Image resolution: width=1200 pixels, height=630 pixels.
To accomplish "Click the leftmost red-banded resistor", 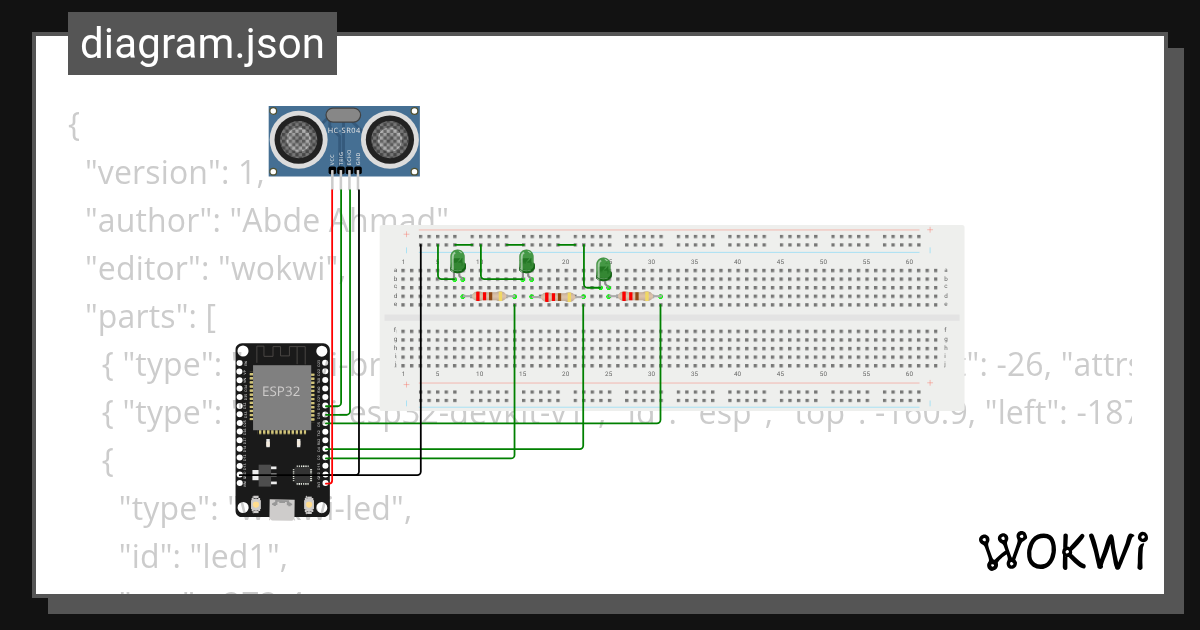I will coord(487,296).
